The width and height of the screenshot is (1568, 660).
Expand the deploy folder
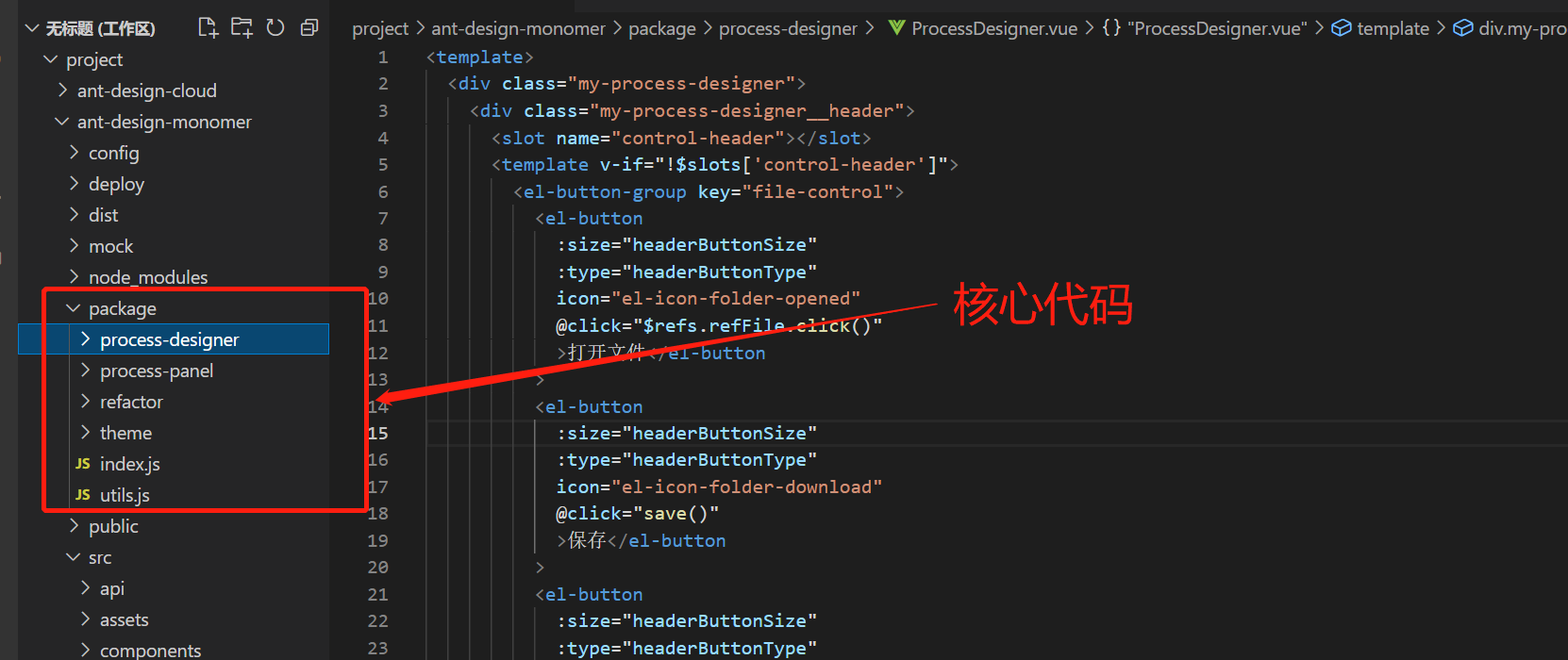[x=74, y=184]
